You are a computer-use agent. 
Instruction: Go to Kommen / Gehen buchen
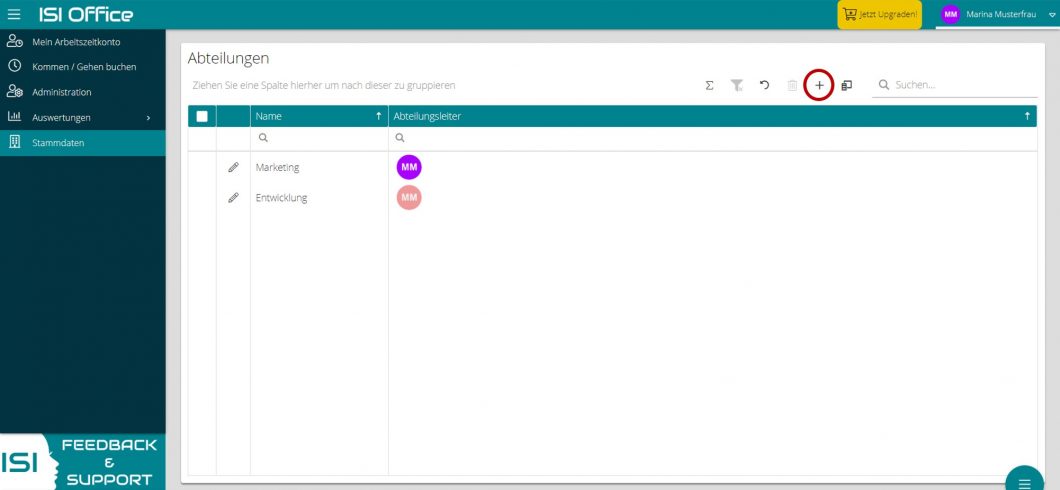pos(82,67)
